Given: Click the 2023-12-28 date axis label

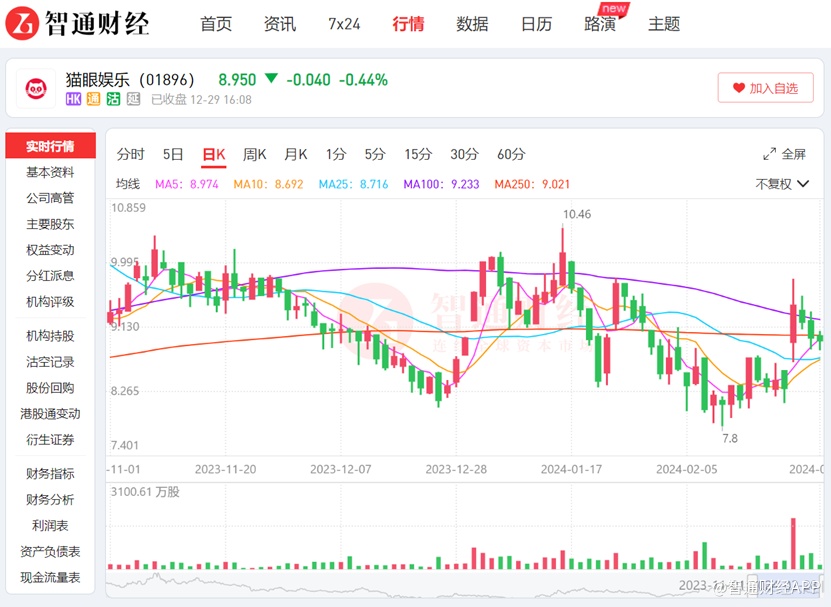Looking at the screenshot, I should [456, 470].
